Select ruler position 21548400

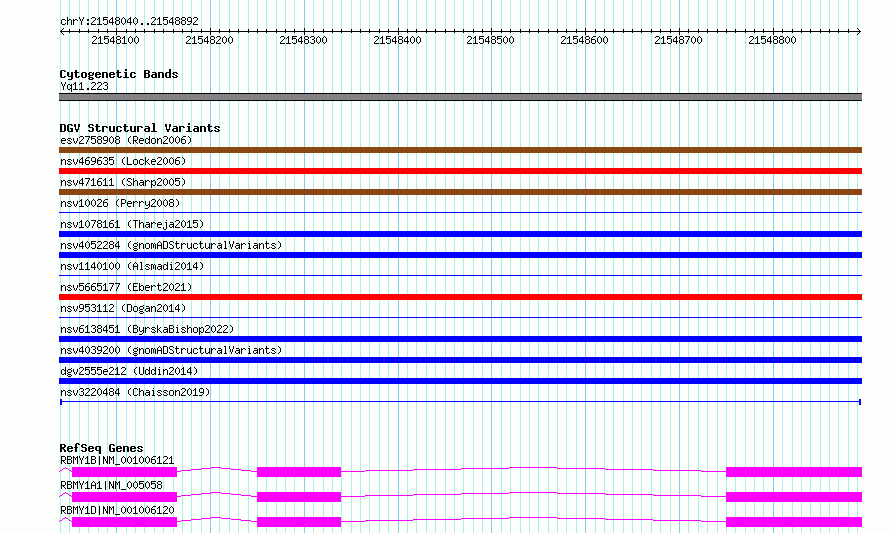tap(397, 40)
